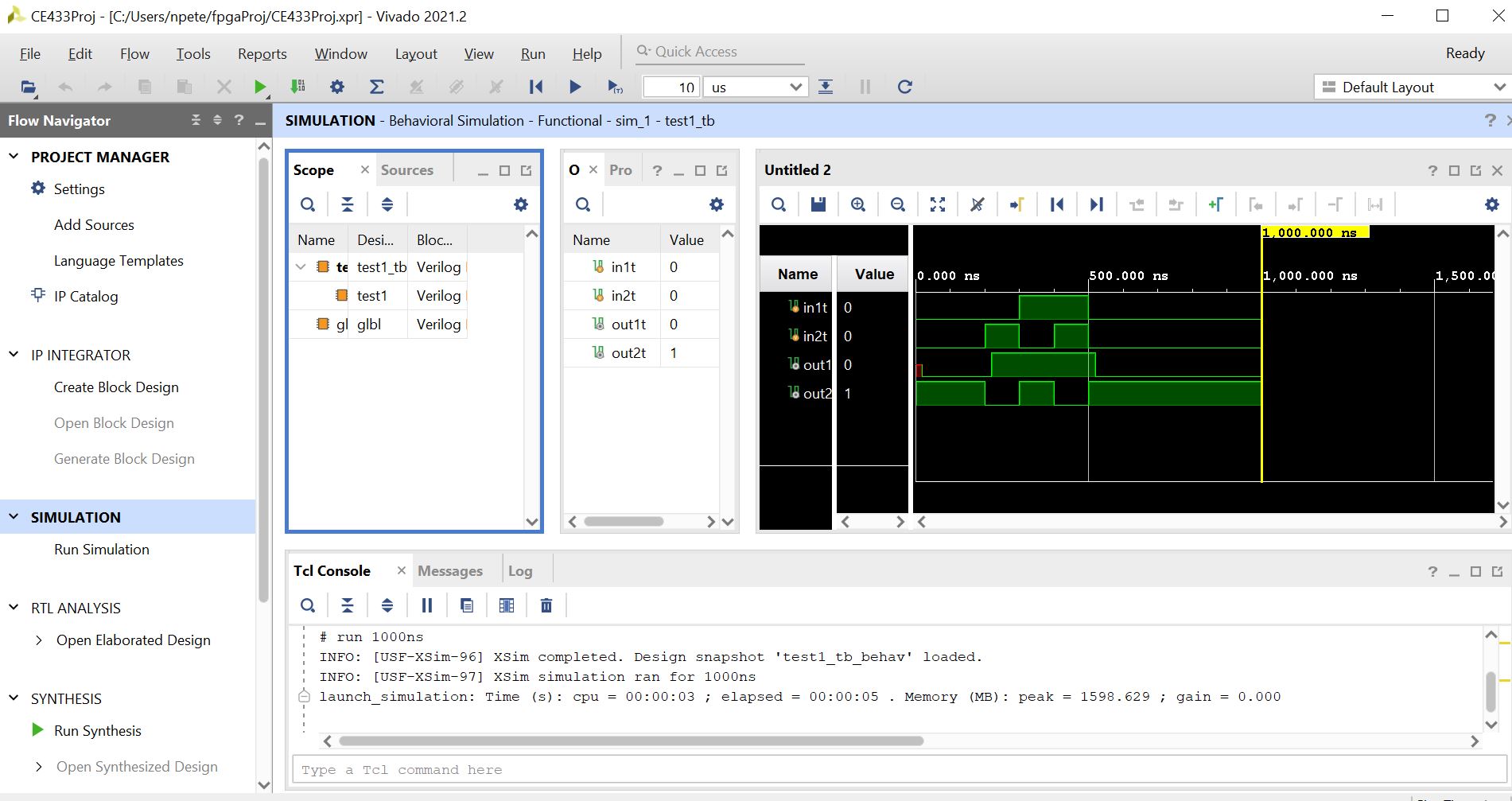The height and width of the screenshot is (801, 1512).
Task: Collapse the PROJECT MANAGER section
Action: tap(14, 157)
